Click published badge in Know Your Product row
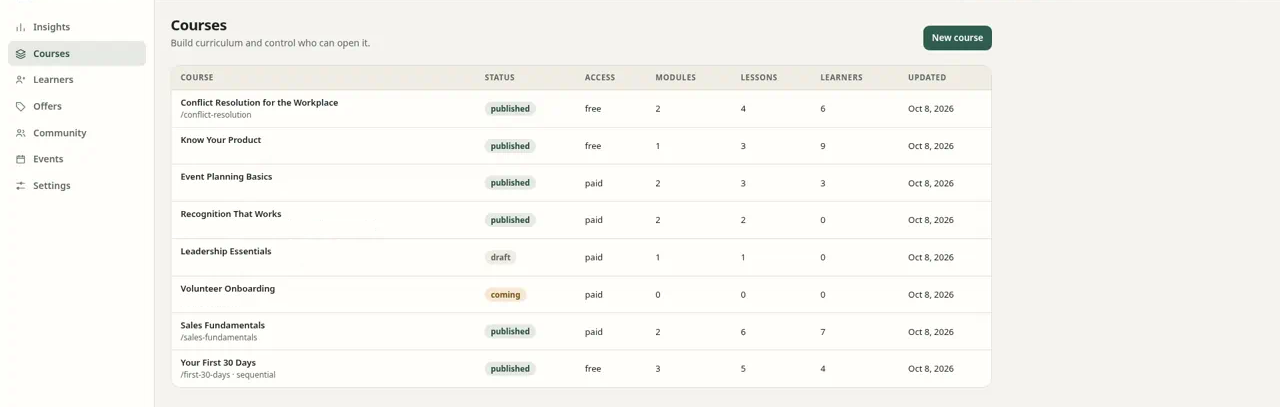 click(x=510, y=146)
